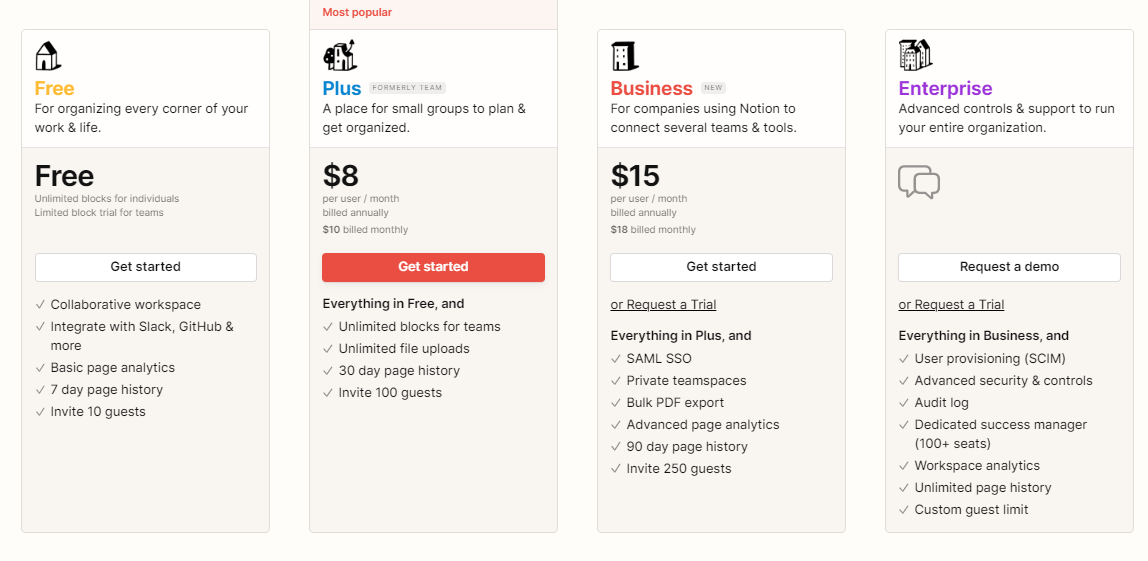
Task: Click the checkmark beside SAML SSO
Action: (x=616, y=359)
